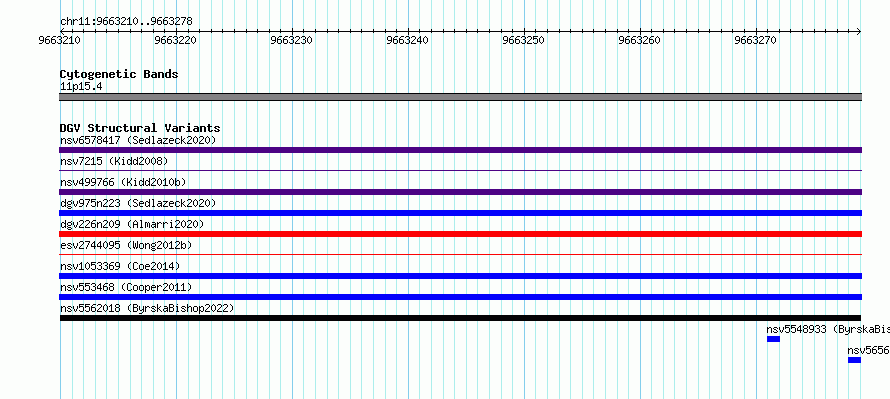This screenshot has height=399, width=890.
Task: Click the esv2744095 (Wong2012b) label
Action: [126, 245]
